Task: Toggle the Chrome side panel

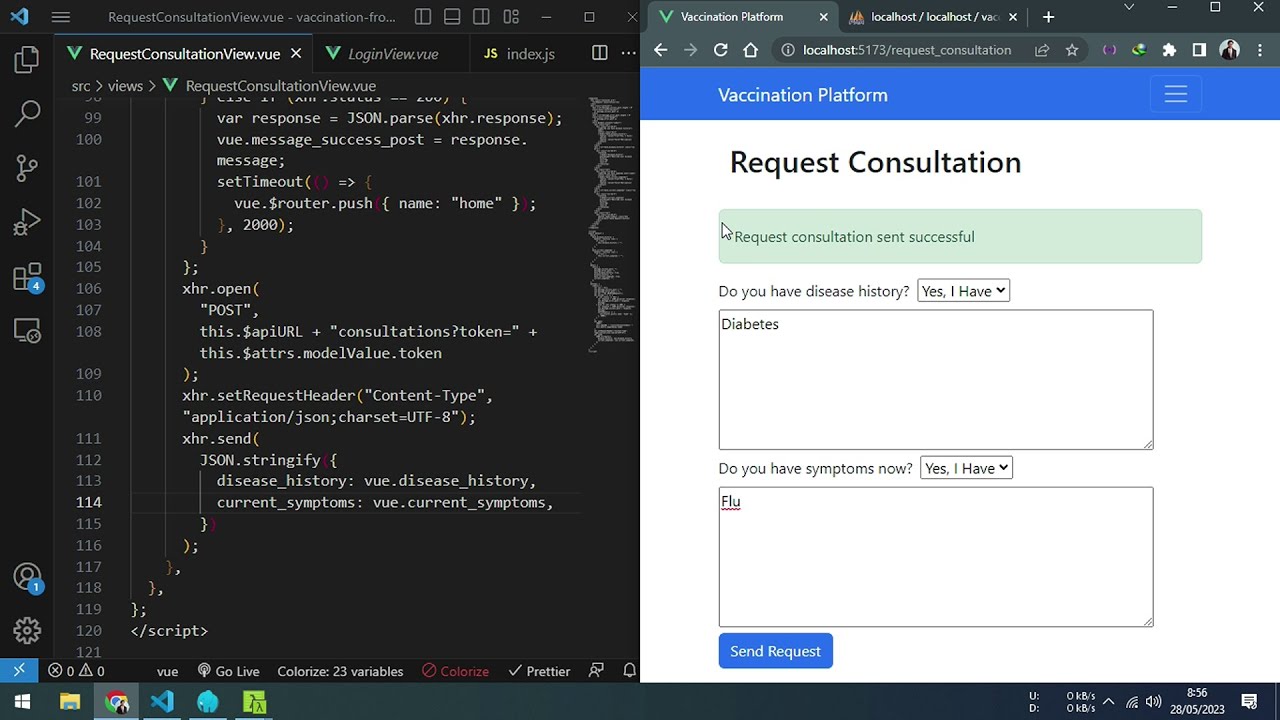Action: click(1199, 50)
